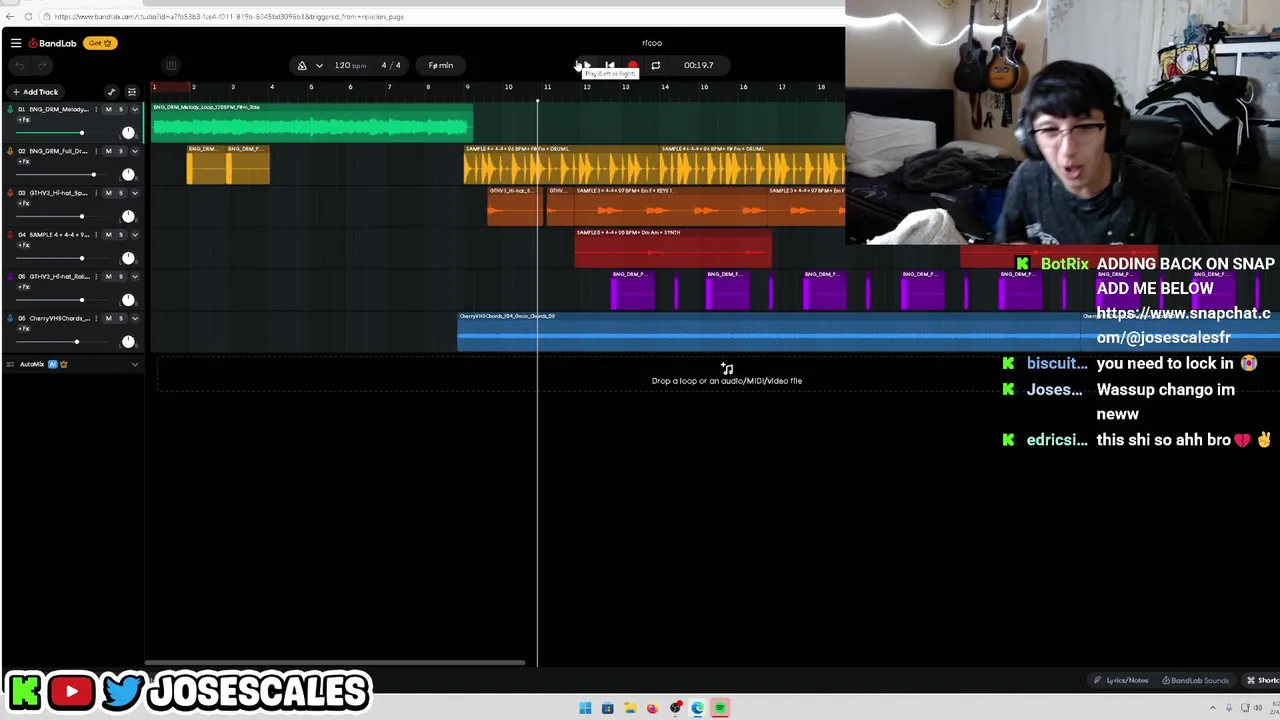Solo track 04 SAMPLE 4

(x=121, y=235)
